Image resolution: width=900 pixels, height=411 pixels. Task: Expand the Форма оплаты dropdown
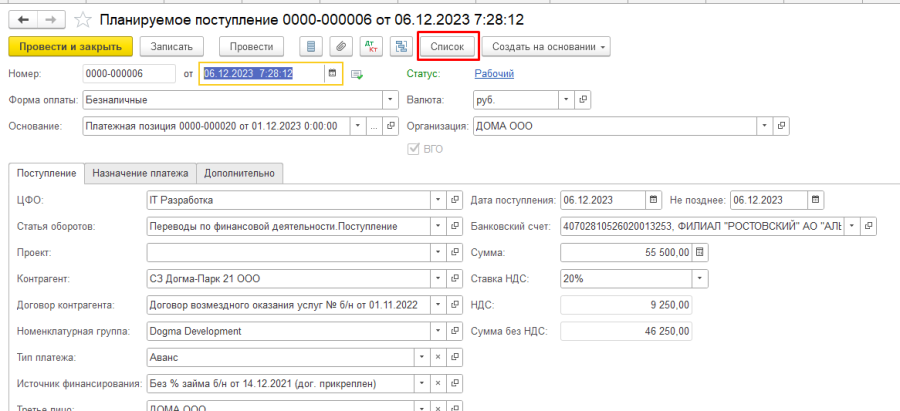coord(391,100)
